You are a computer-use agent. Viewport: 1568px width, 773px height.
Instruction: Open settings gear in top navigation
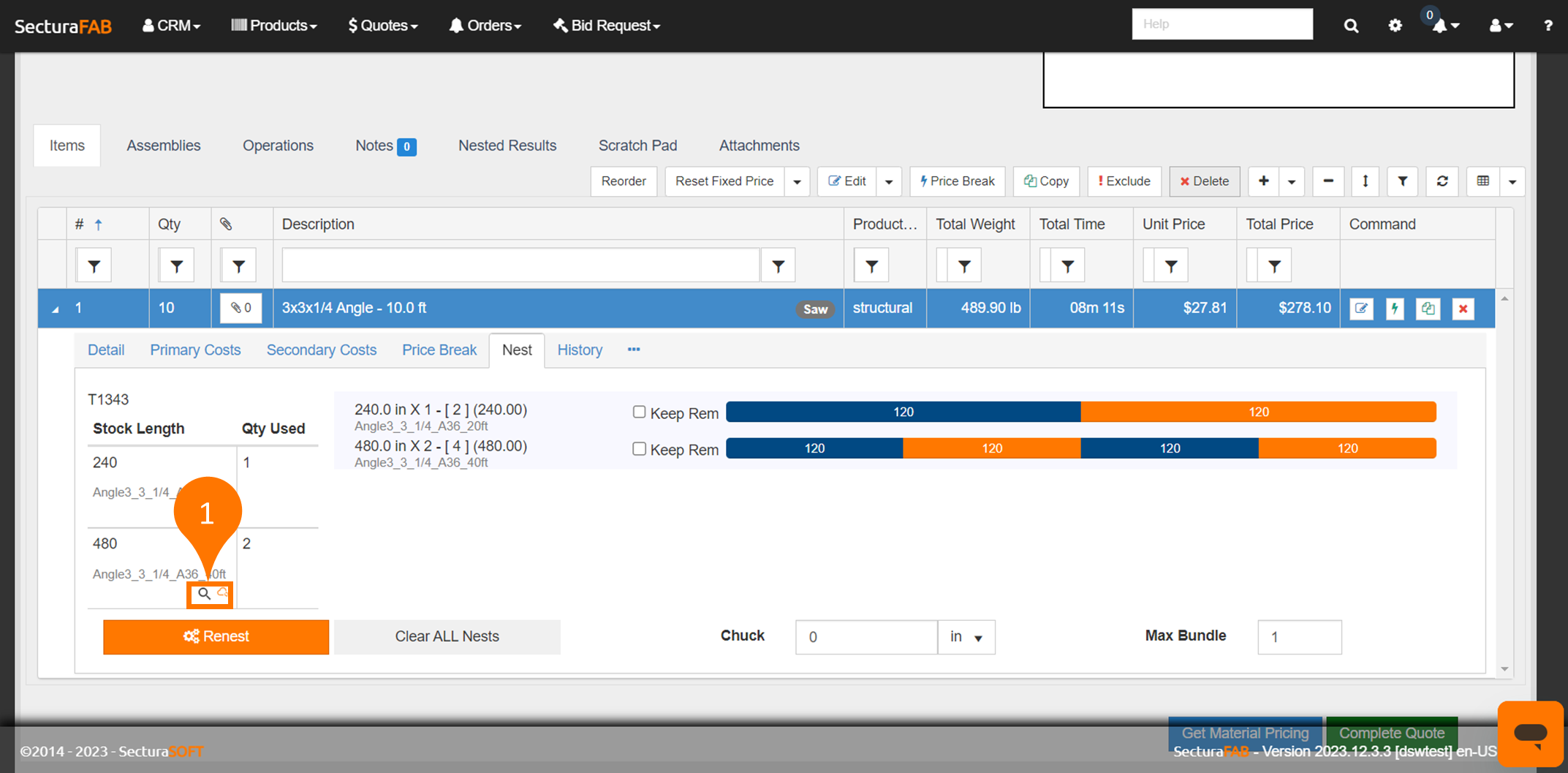point(1395,26)
